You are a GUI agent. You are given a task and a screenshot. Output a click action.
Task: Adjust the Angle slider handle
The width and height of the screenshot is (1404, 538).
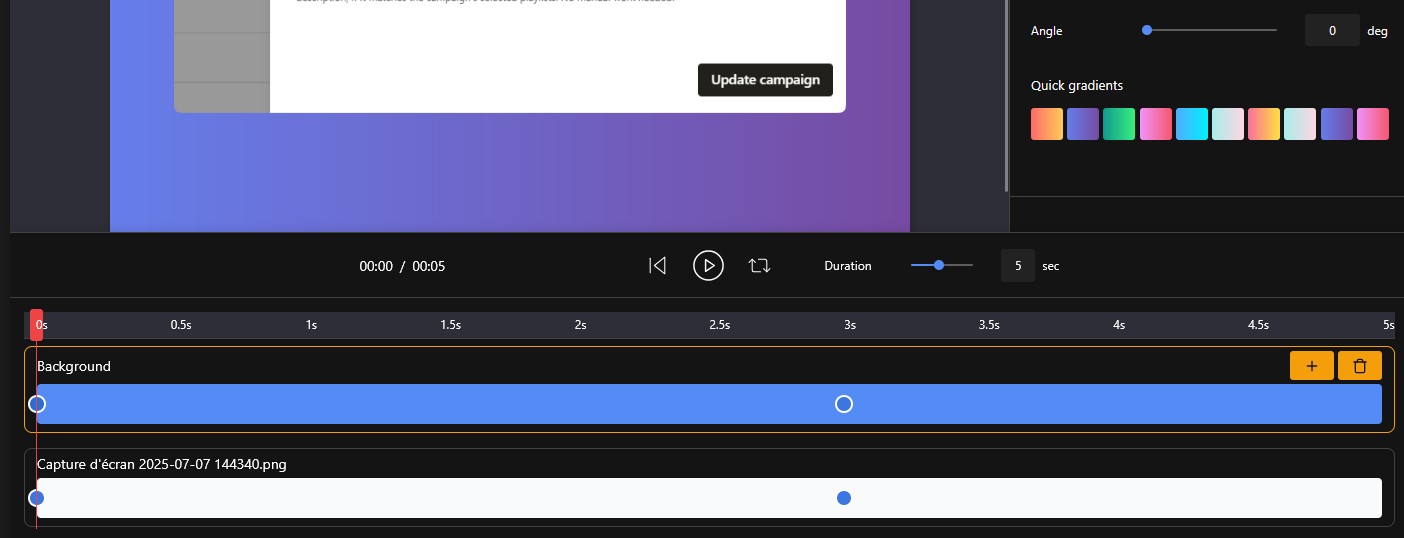[1147, 31]
